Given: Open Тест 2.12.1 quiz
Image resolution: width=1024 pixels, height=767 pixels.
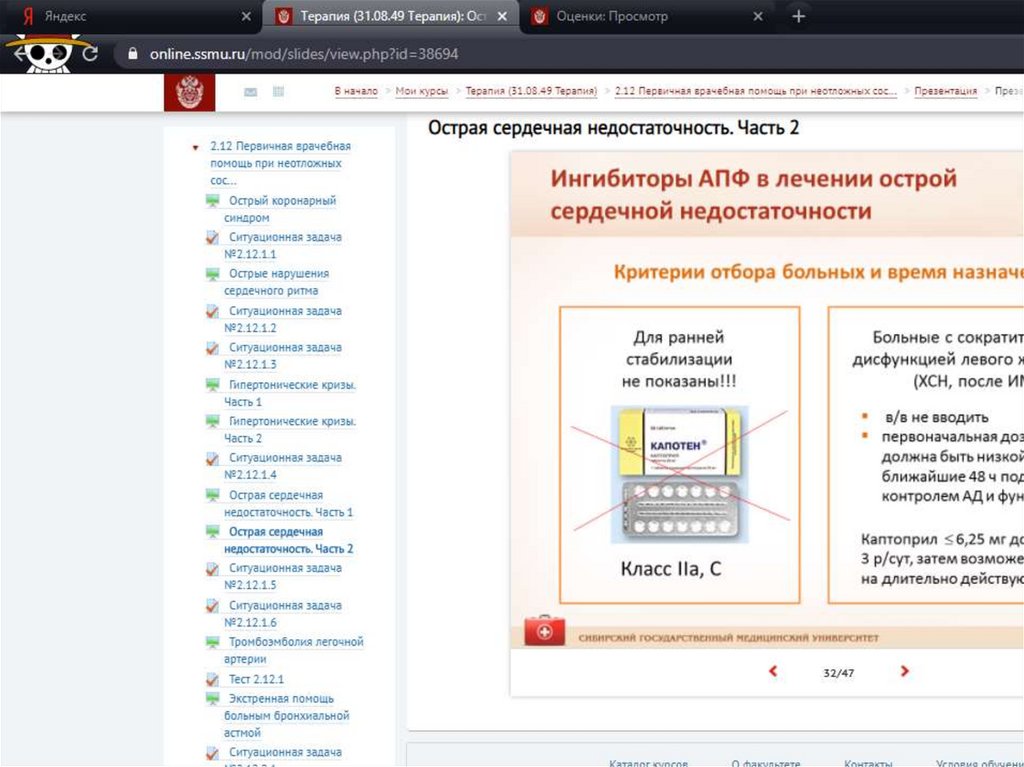Looking at the screenshot, I should 256,679.
